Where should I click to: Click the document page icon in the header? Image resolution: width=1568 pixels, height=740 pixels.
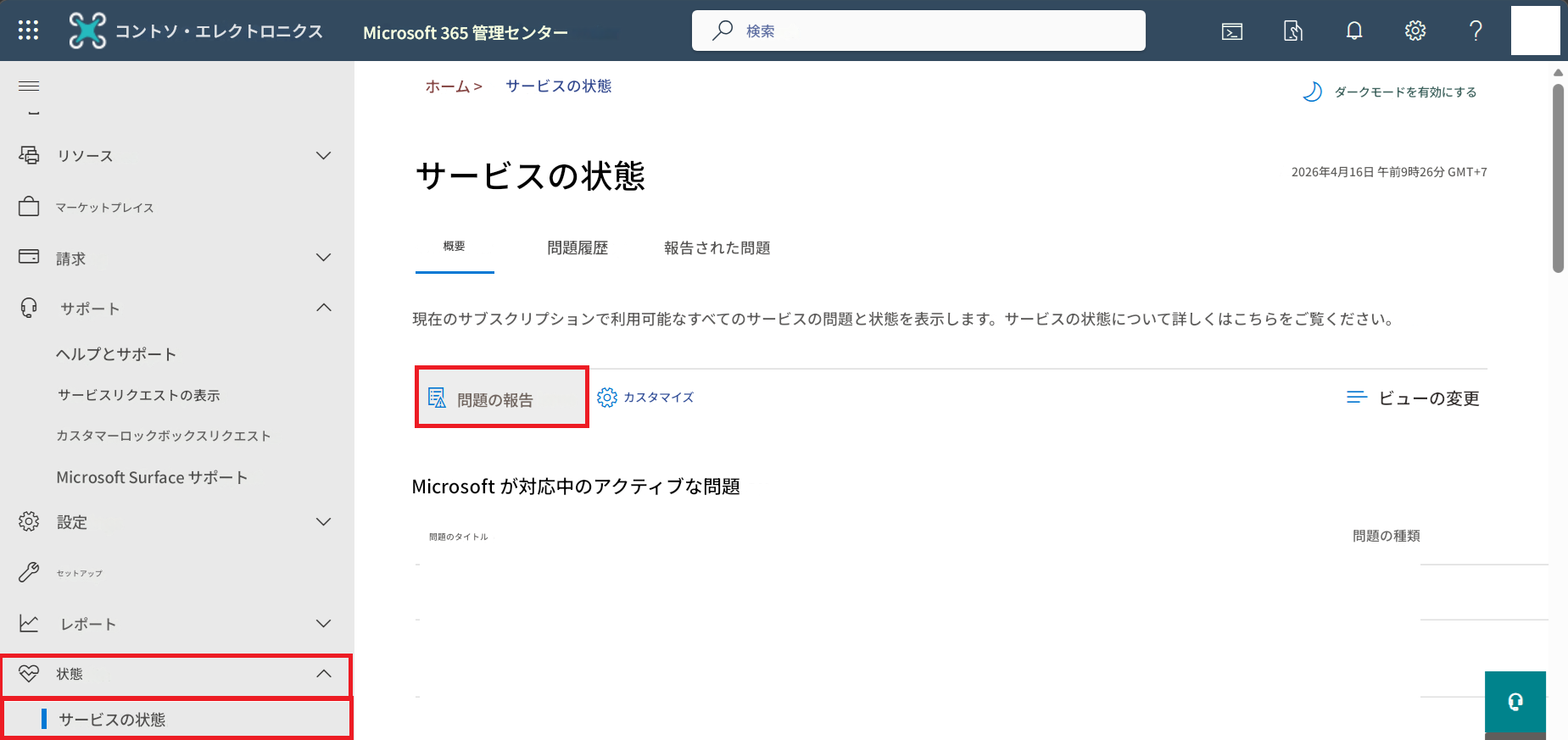coord(1293,31)
